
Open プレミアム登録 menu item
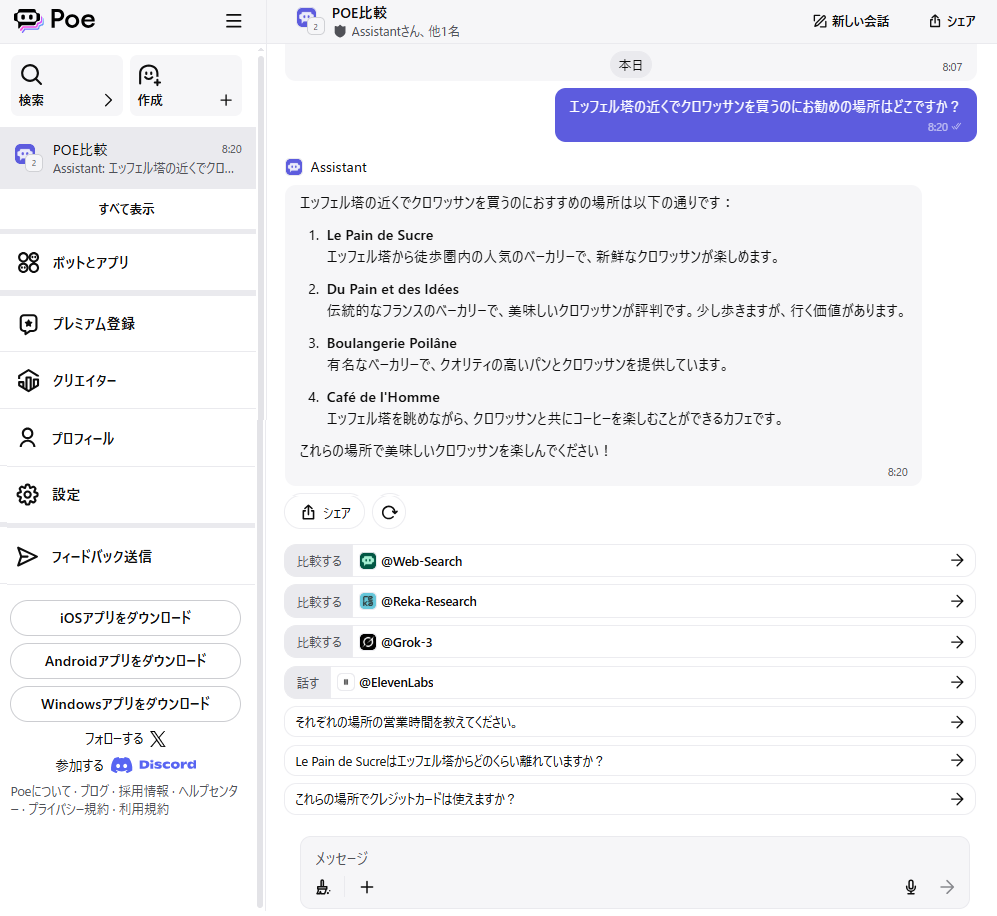pyautogui.click(x=128, y=324)
